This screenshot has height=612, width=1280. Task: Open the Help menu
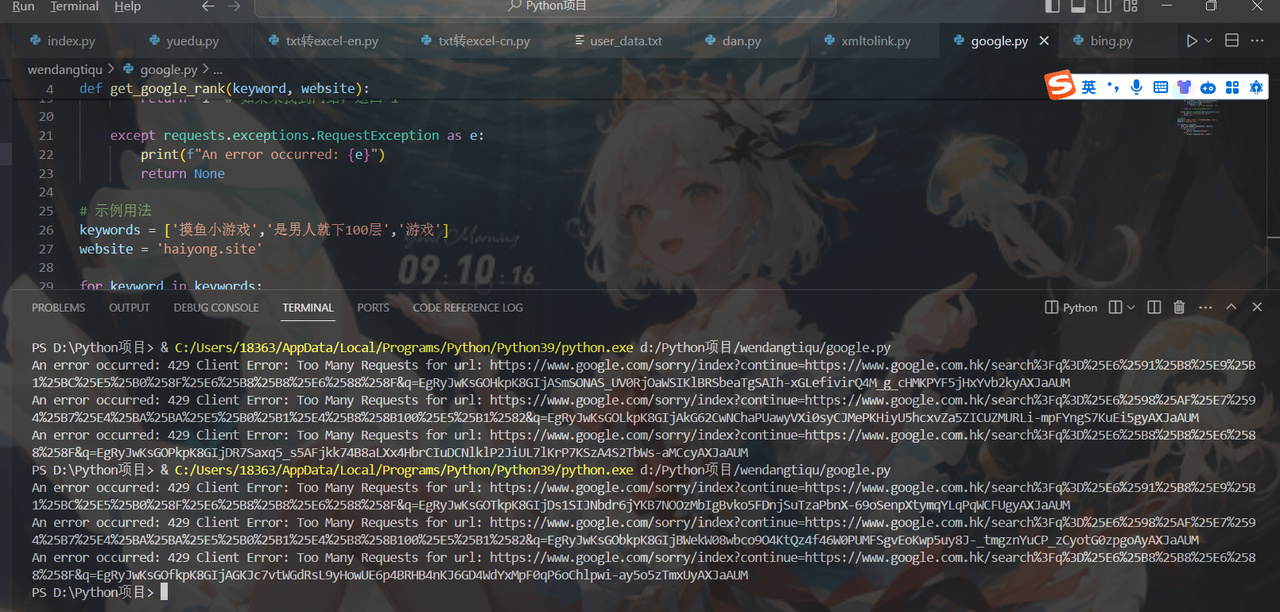(128, 6)
